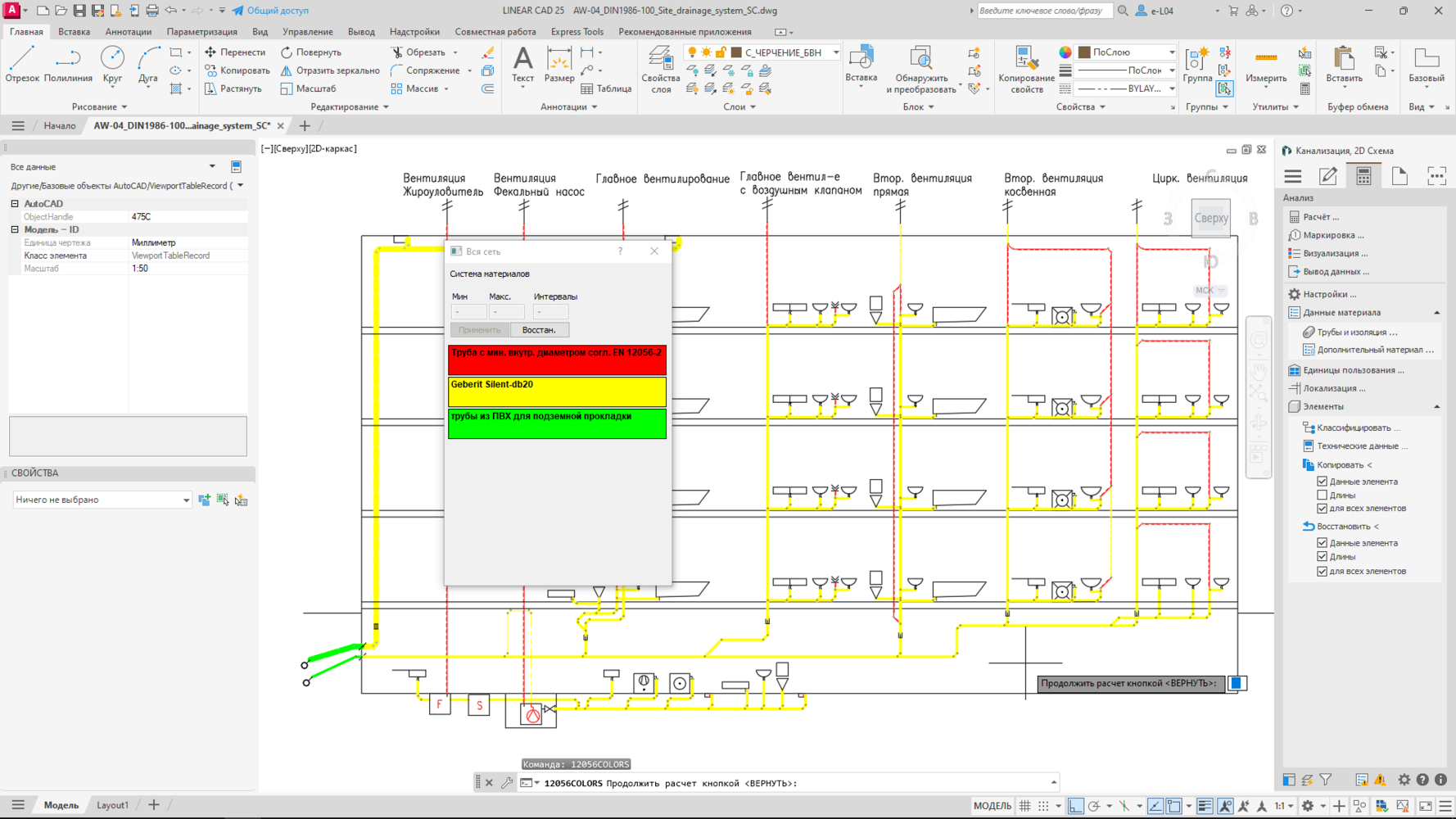The height and width of the screenshot is (819, 1456).
Task: Select the Отрезок line tool
Action: coord(22,65)
